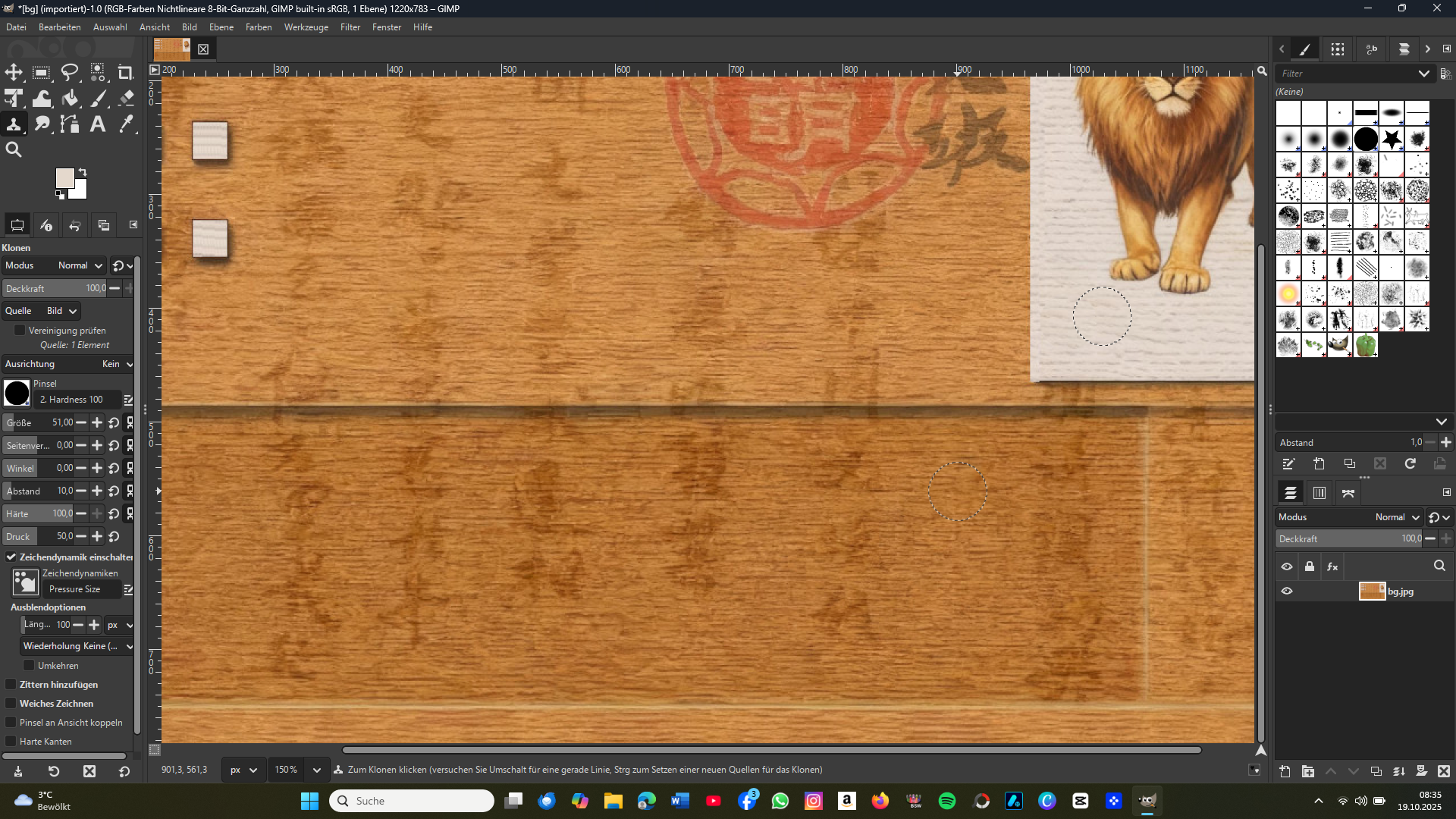Hide the bg.jpg layer with eye icon
1456x819 pixels.
1287,591
